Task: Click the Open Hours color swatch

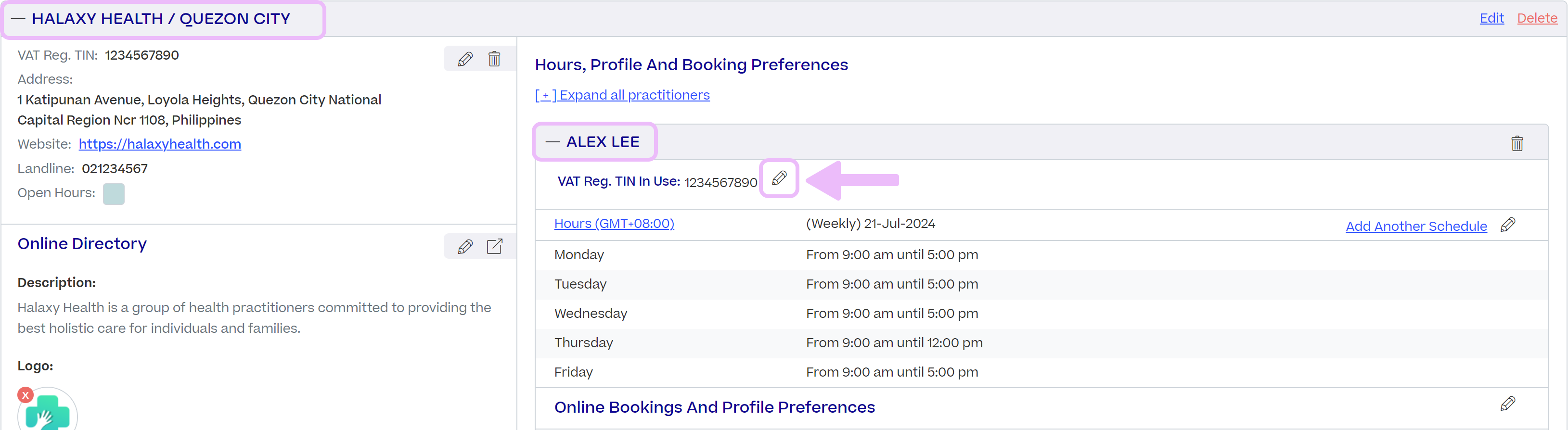Action: pyautogui.click(x=114, y=194)
